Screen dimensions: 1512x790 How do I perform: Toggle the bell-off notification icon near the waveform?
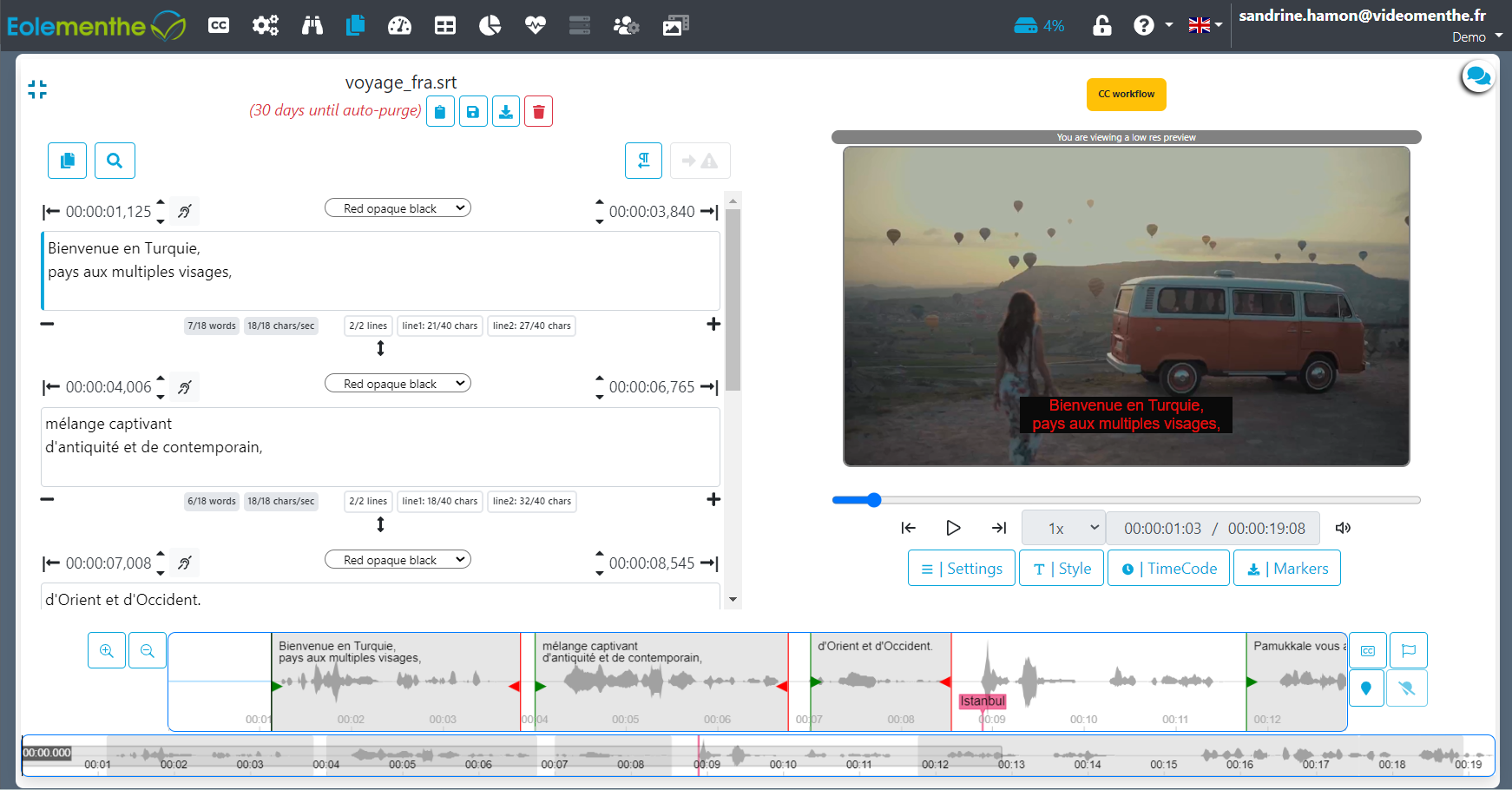[x=1407, y=688]
